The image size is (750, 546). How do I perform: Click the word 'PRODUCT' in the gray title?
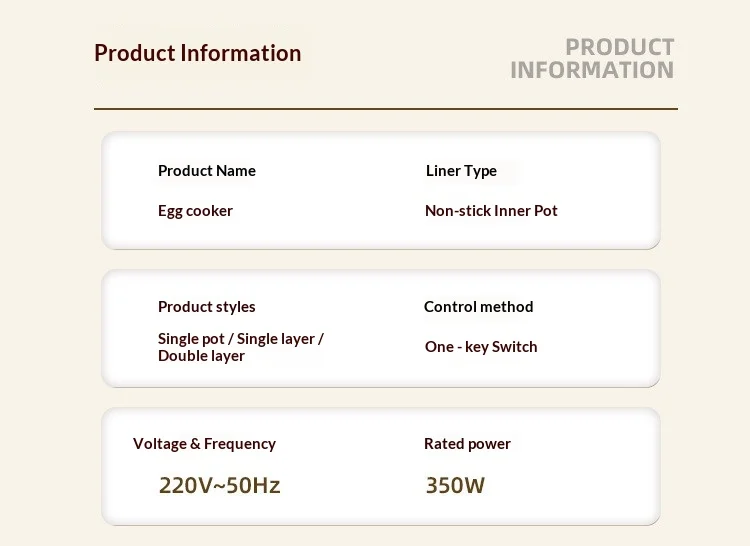click(620, 47)
